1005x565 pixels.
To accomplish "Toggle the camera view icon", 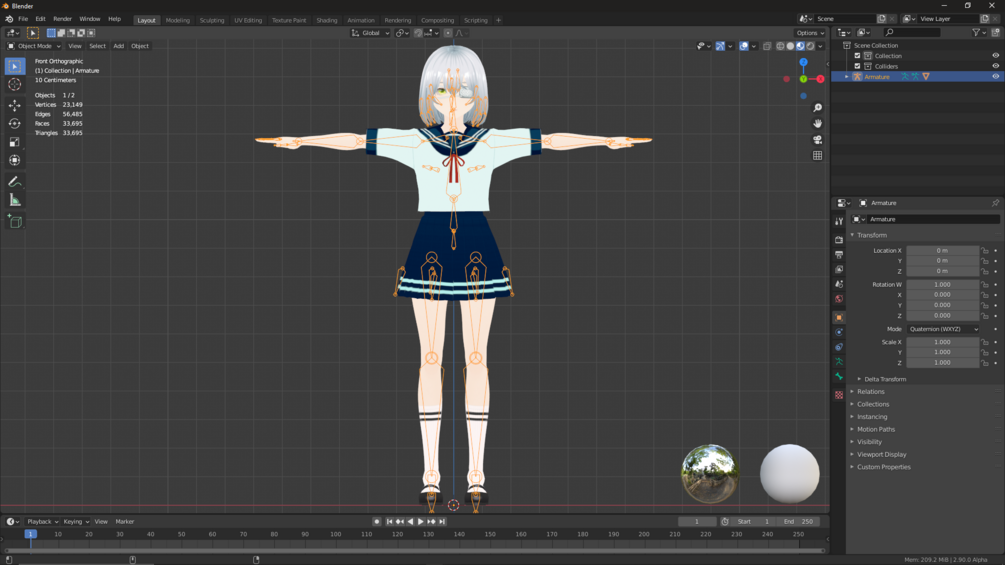I will [x=817, y=140].
